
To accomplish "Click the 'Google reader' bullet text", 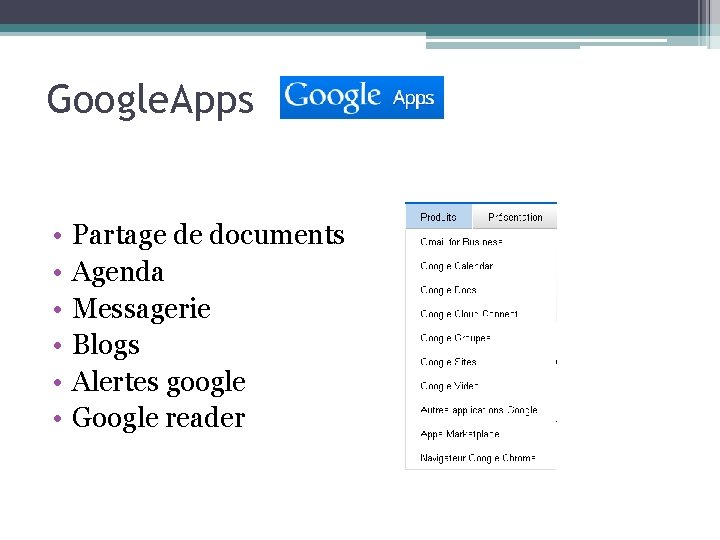I will (158, 418).
